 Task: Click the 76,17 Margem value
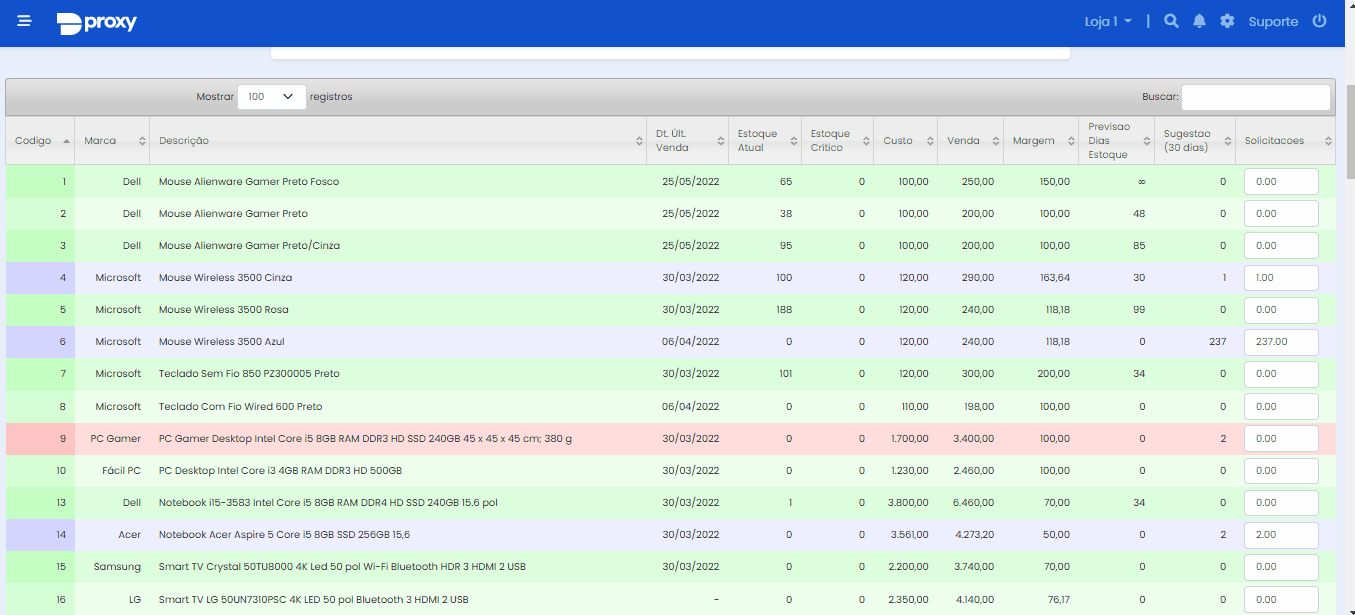click(1058, 600)
